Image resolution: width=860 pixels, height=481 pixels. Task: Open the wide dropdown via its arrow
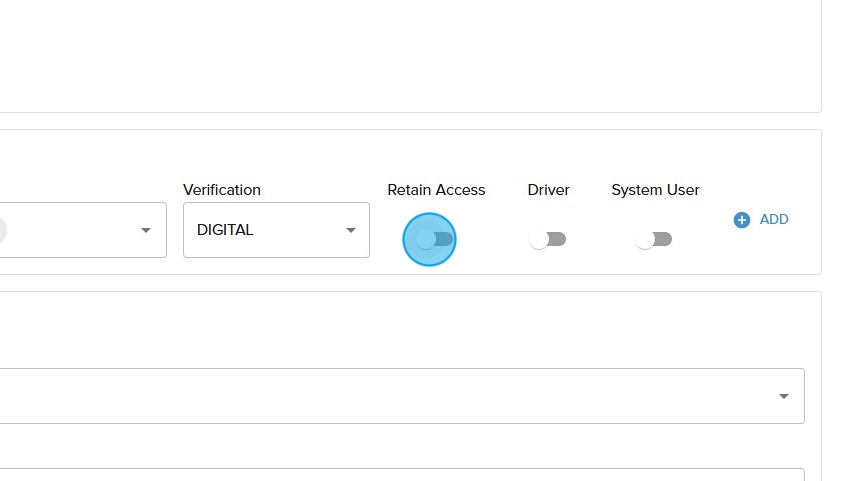tap(784, 397)
